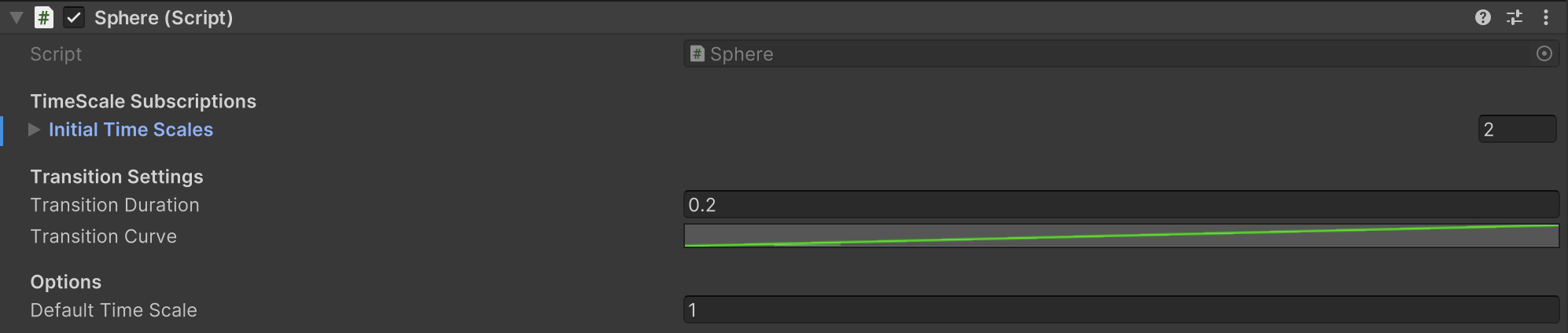Open the component presets icon
The width and height of the screenshot is (1568, 333).
point(1515,17)
